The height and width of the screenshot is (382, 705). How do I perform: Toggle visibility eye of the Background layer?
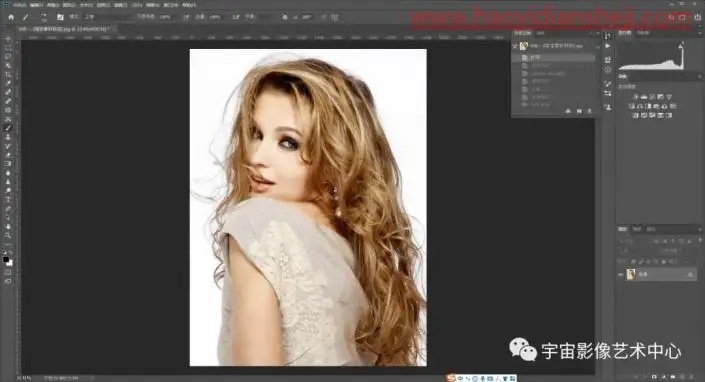tap(621, 274)
